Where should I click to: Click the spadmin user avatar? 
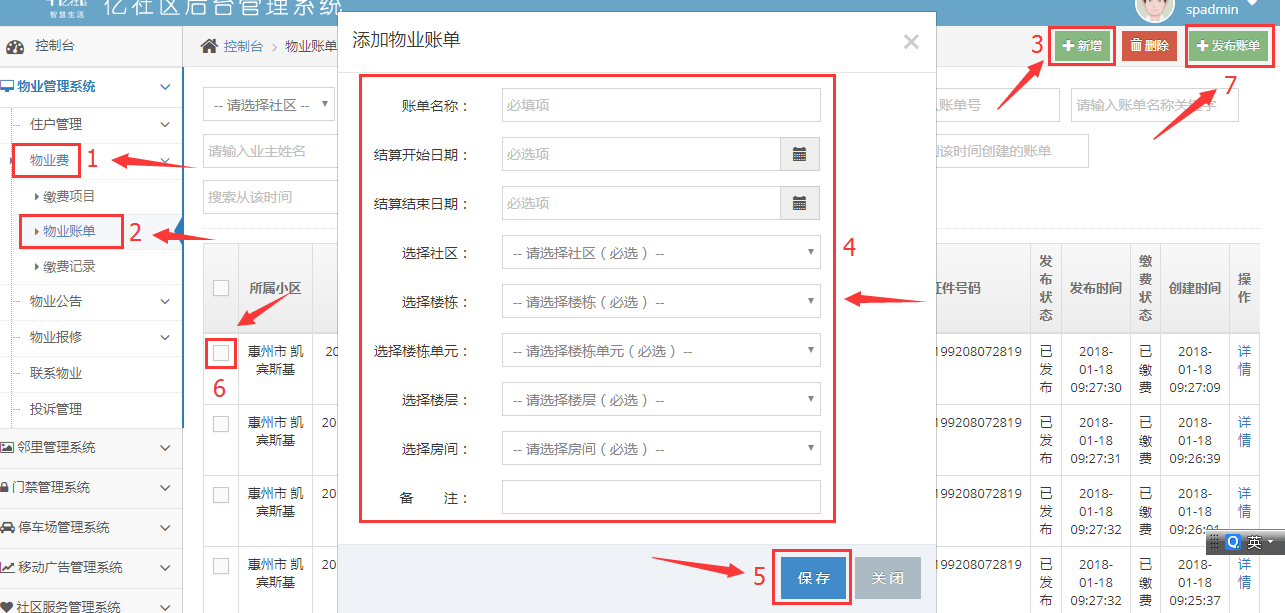[1155, 8]
